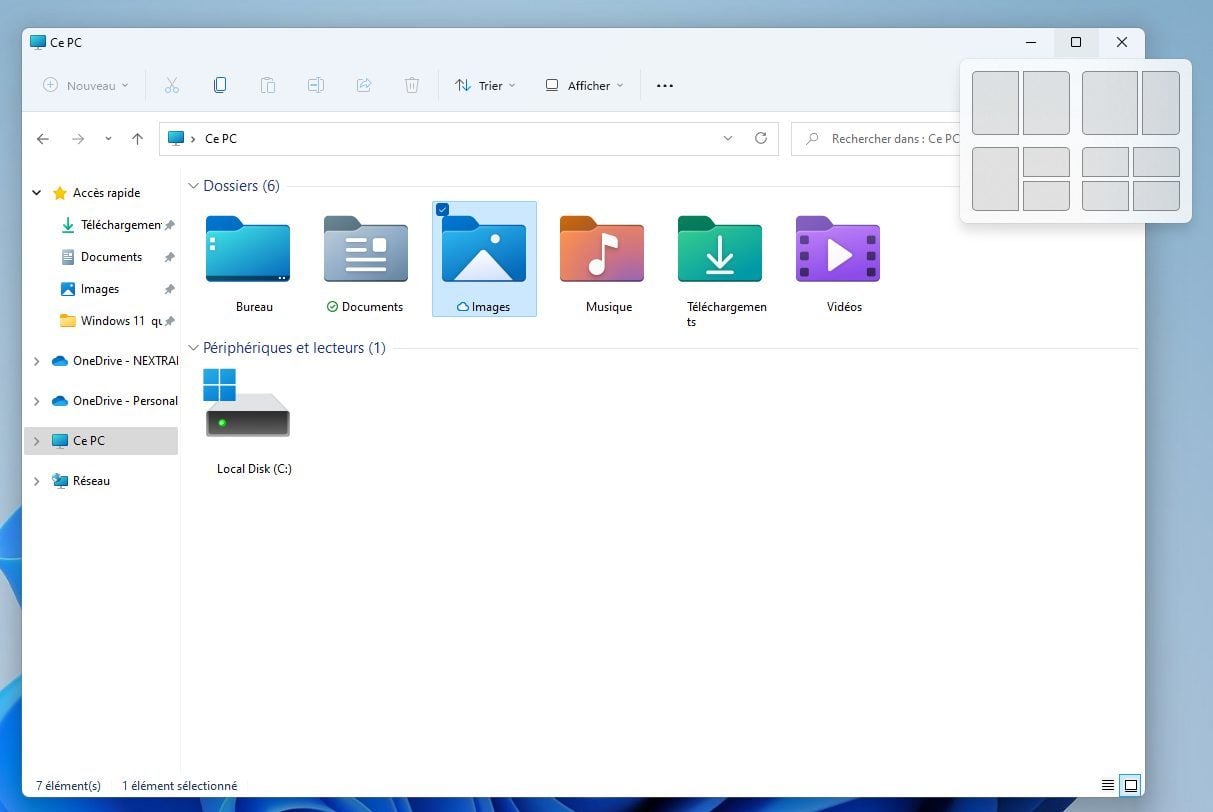Select the Local Disk (C:) drive
The height and width of the screenshot is (812, 1213).
(248, 403)
